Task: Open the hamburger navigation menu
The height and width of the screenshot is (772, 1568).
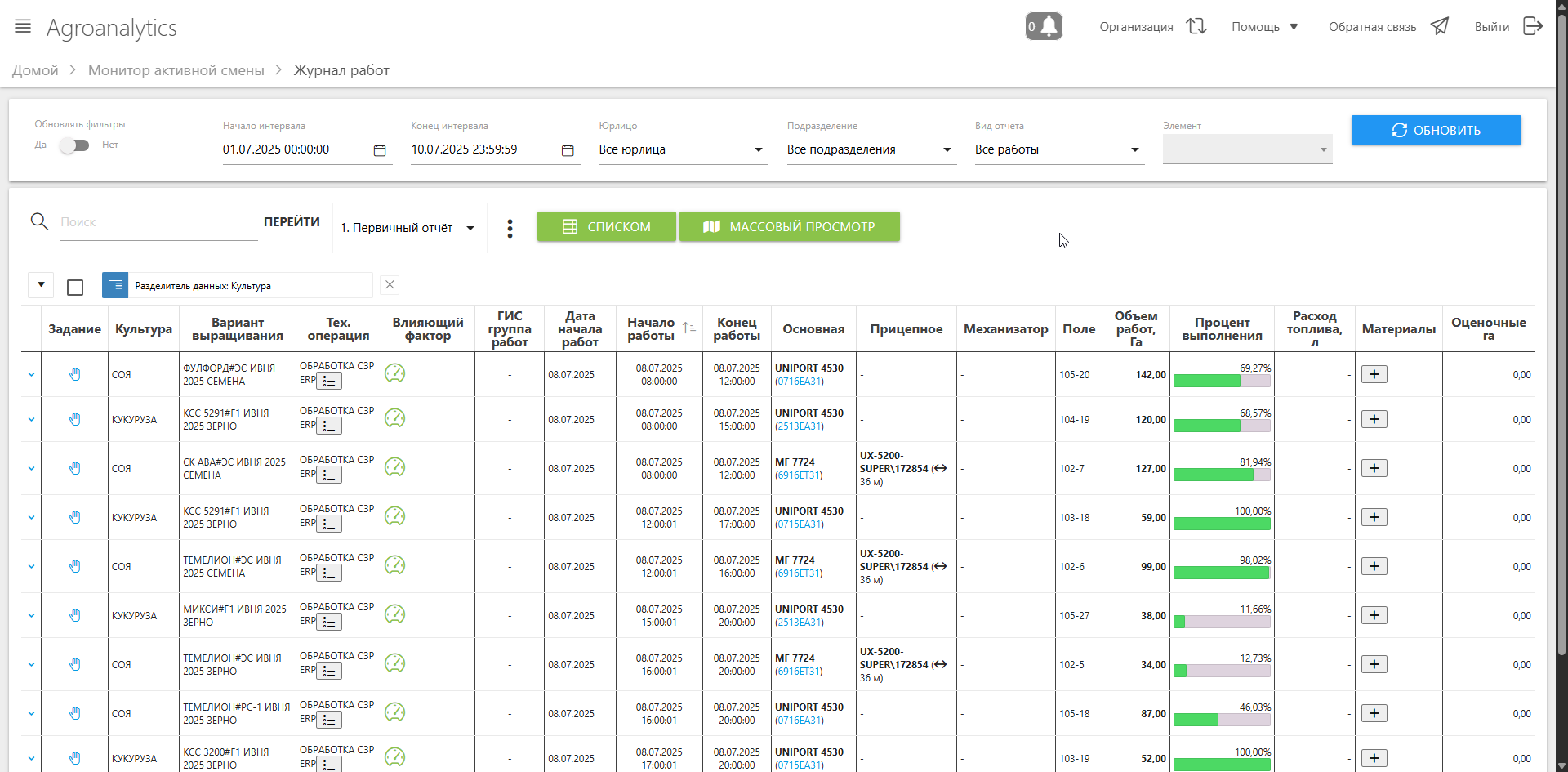Action: click(23, 27)
